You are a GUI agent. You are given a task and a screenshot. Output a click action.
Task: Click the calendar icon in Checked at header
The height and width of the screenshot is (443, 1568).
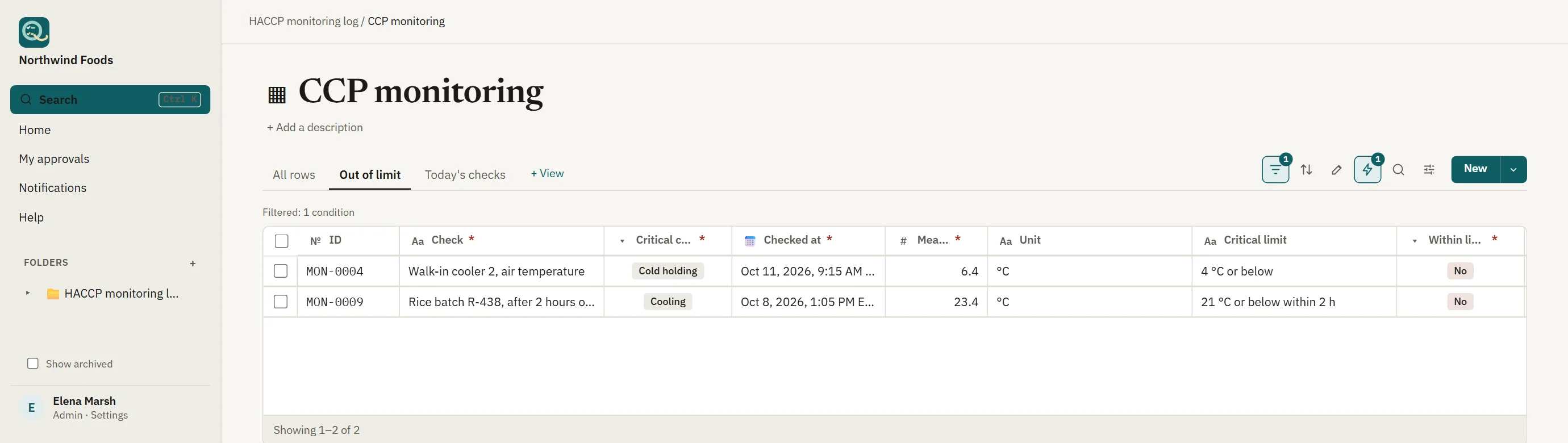coord(750,241)
